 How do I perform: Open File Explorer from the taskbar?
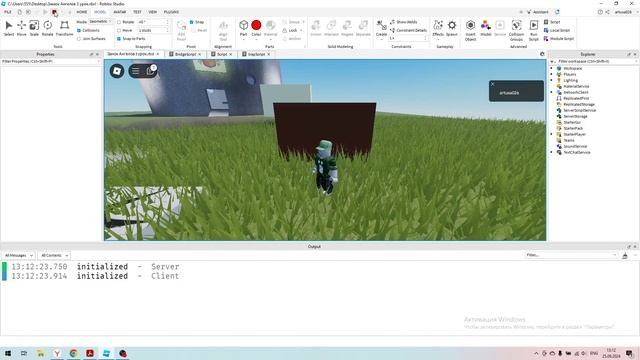40,353
